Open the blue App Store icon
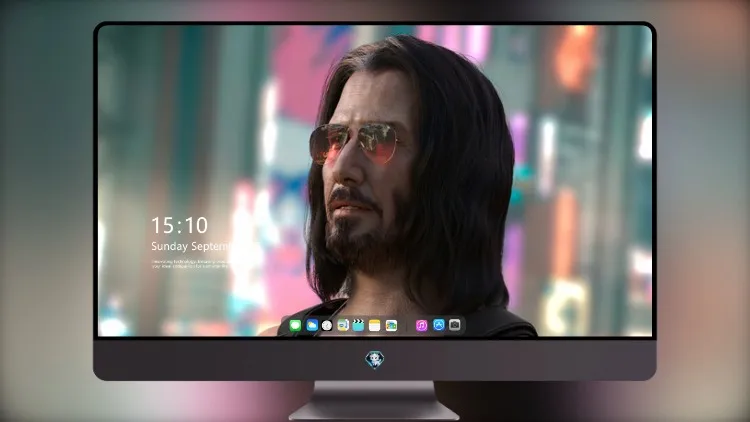750x422 pixels. (439, 325)
